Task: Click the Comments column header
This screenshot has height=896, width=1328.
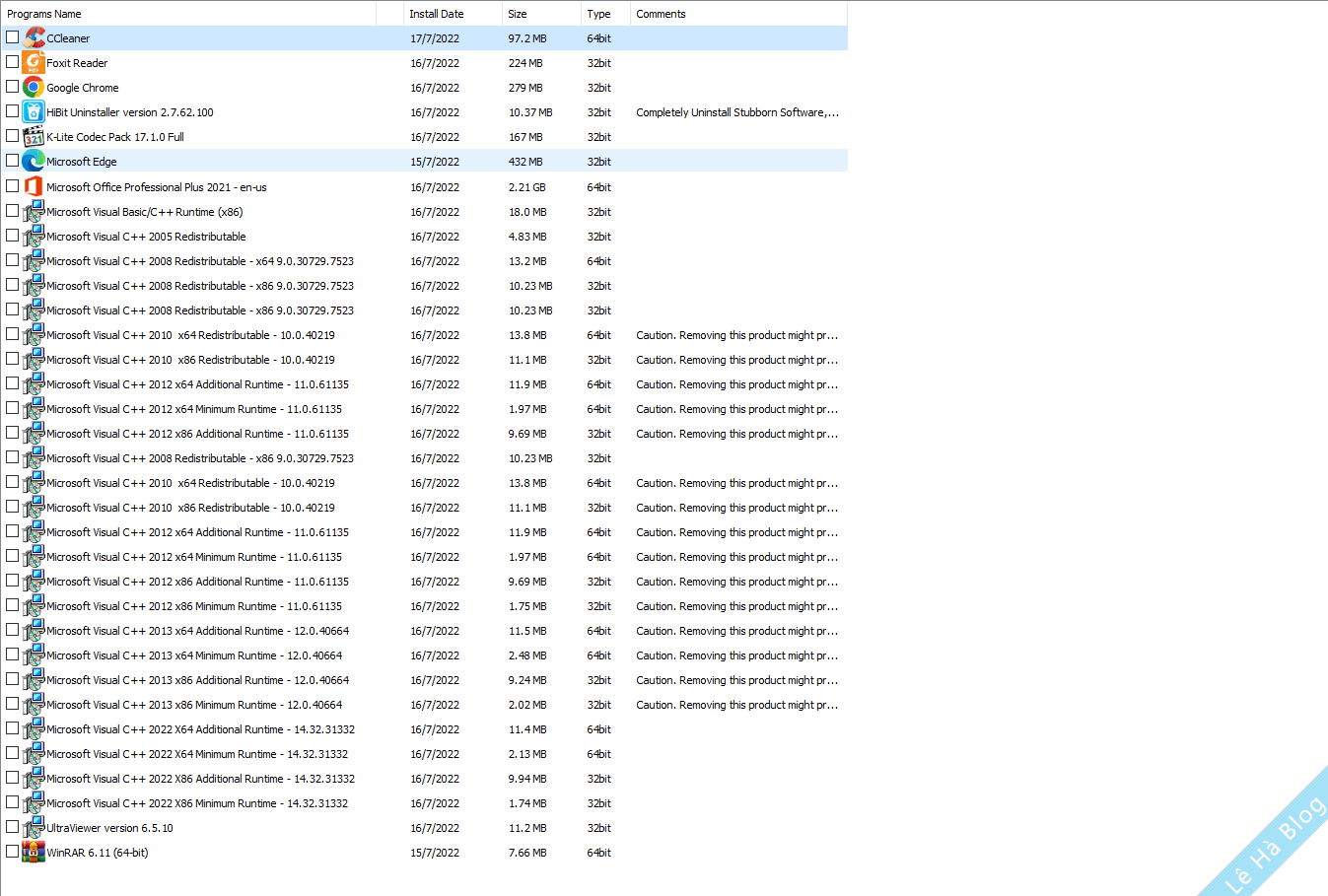Action: [660, 13]
